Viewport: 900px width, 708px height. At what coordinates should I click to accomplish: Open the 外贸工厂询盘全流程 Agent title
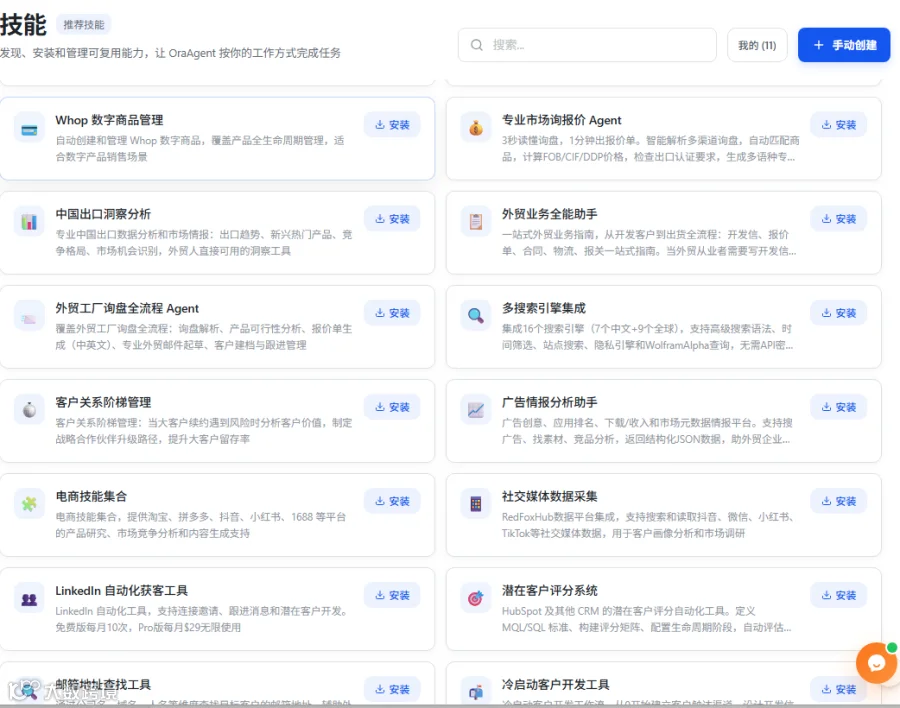pyautogui.click(x=127, y=308)
